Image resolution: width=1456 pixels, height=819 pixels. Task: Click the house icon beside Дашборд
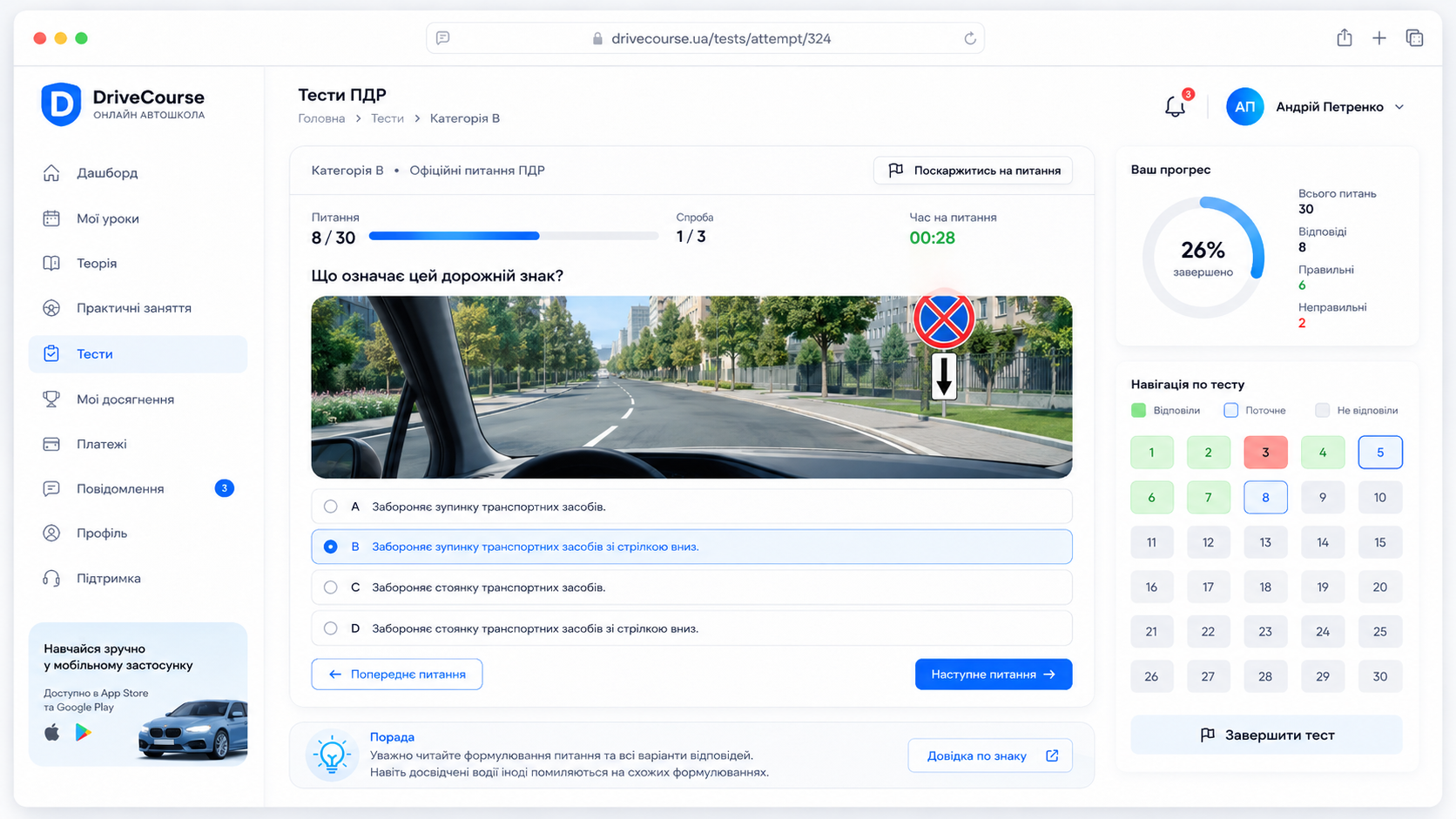(51, 172)
